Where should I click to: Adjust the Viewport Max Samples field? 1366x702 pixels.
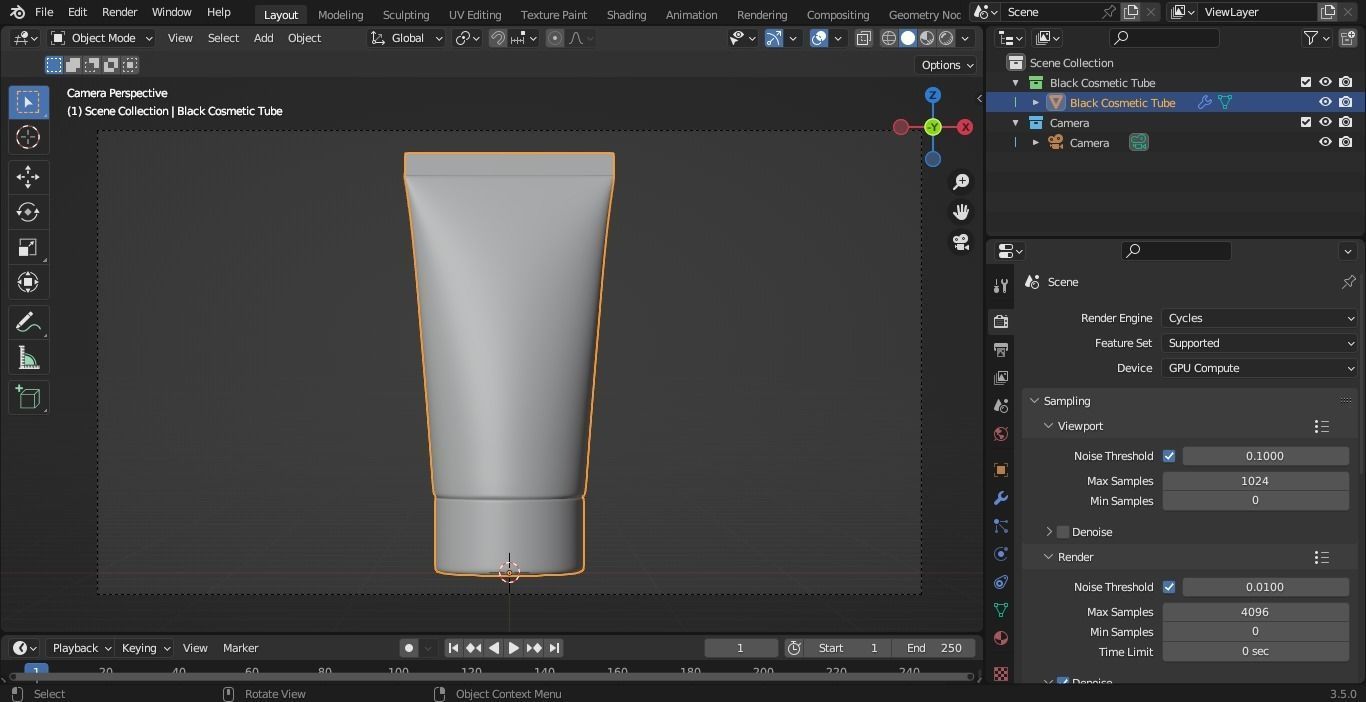[1255, 481]
